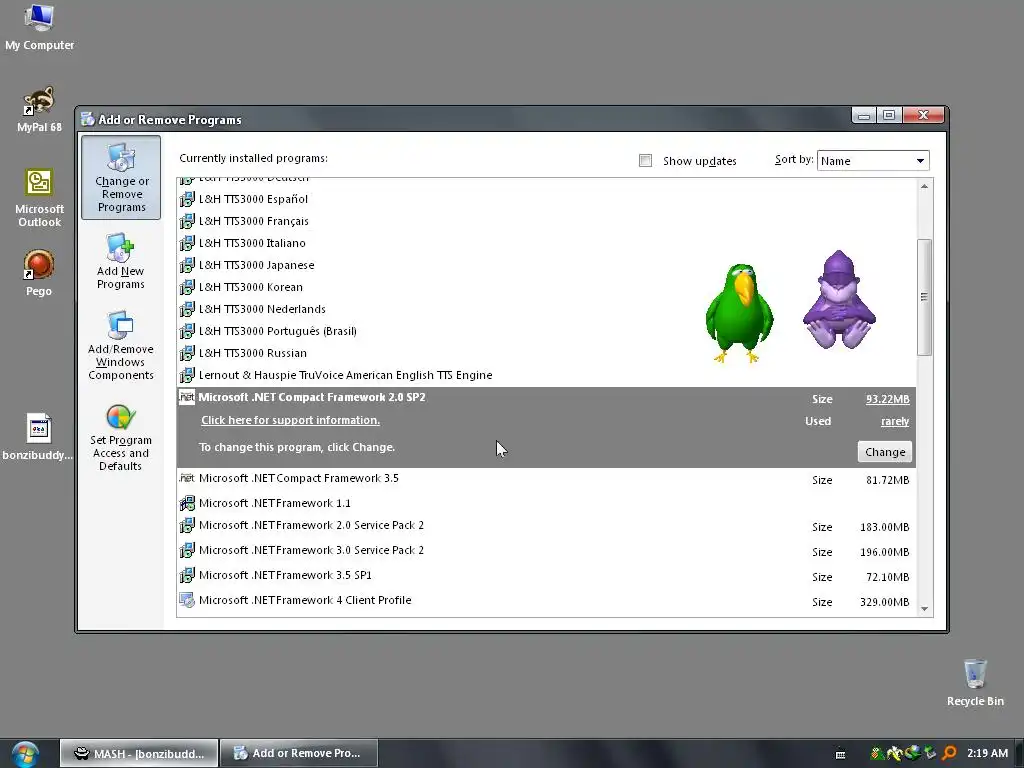Click the .NET Compact Framework 3.5 icon
The width and height of the screenshot is (1024, 768).
pos(187,478)
